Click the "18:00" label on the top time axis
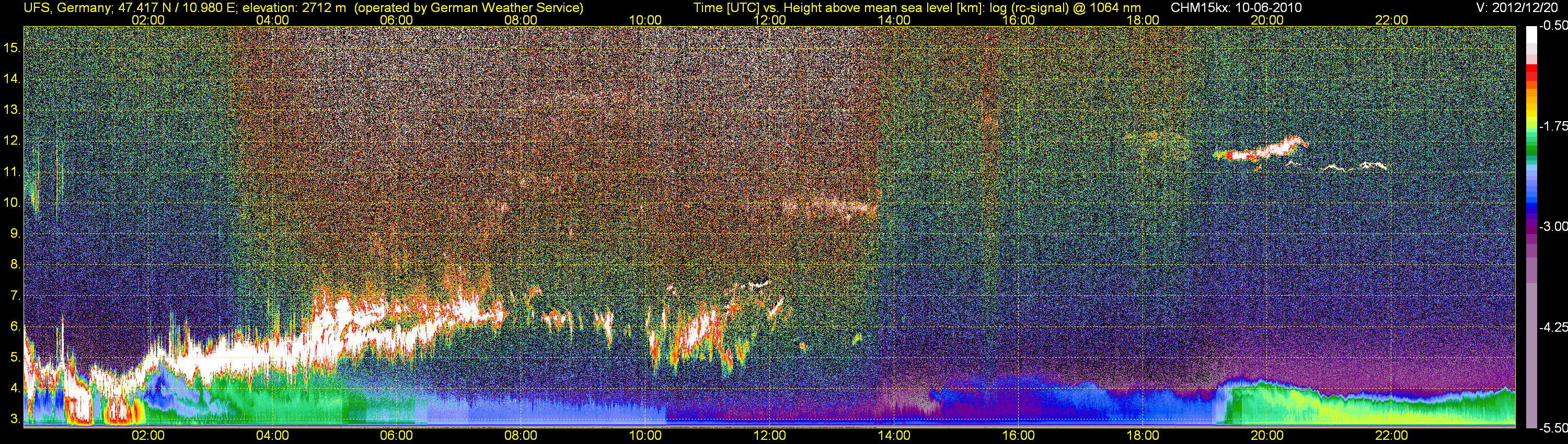This screenshot has height=444, width=1568. point(1143,20)
